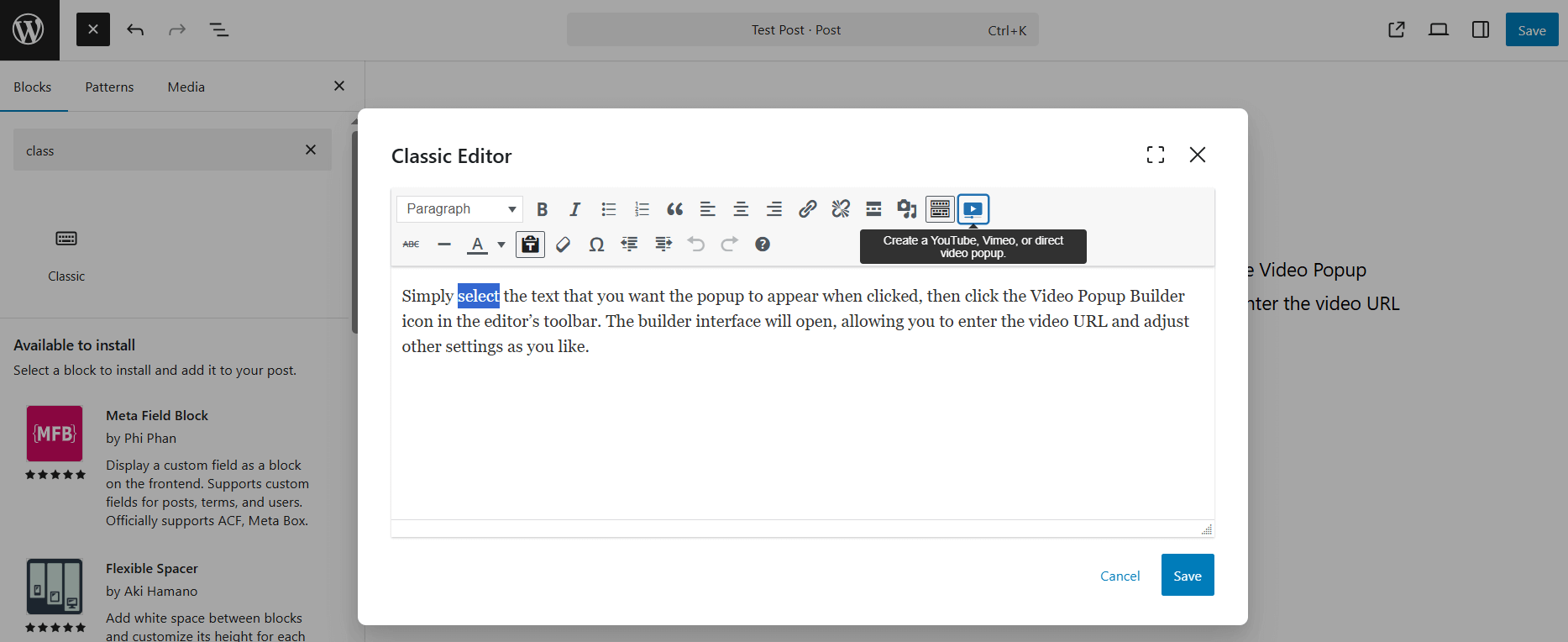Insert the Read More tag
1568x642 pixels.
(873, 209)
